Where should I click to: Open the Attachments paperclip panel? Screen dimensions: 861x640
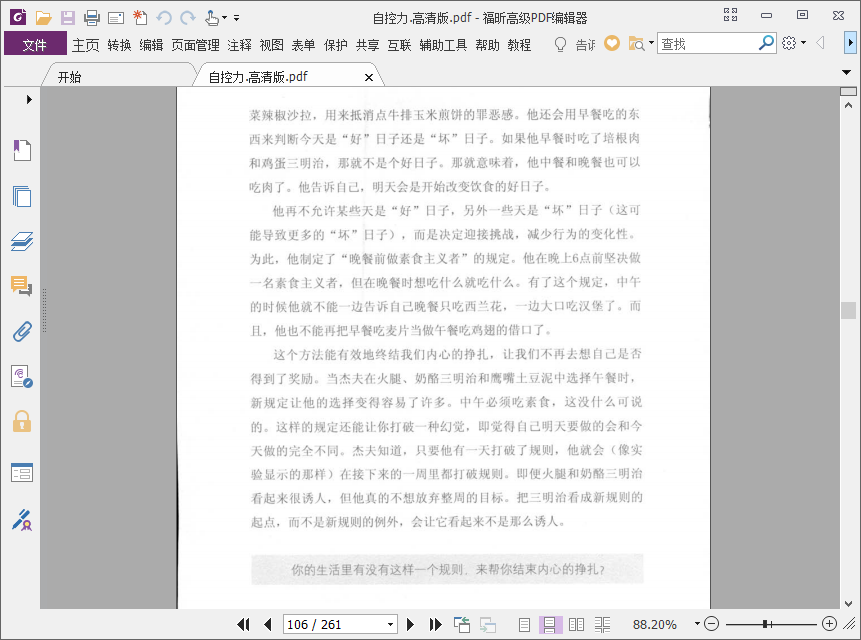click(22, 332)
